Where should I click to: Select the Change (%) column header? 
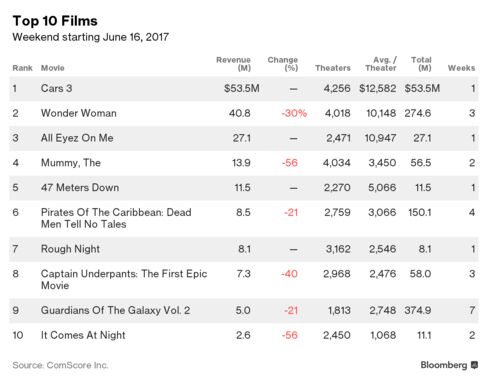pos(283,64)
